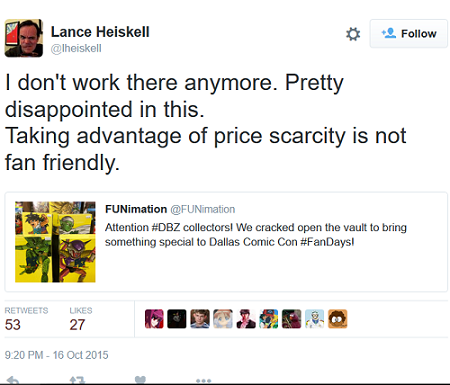
Task: Open the more options ellipsis
Action: point(203,380)
